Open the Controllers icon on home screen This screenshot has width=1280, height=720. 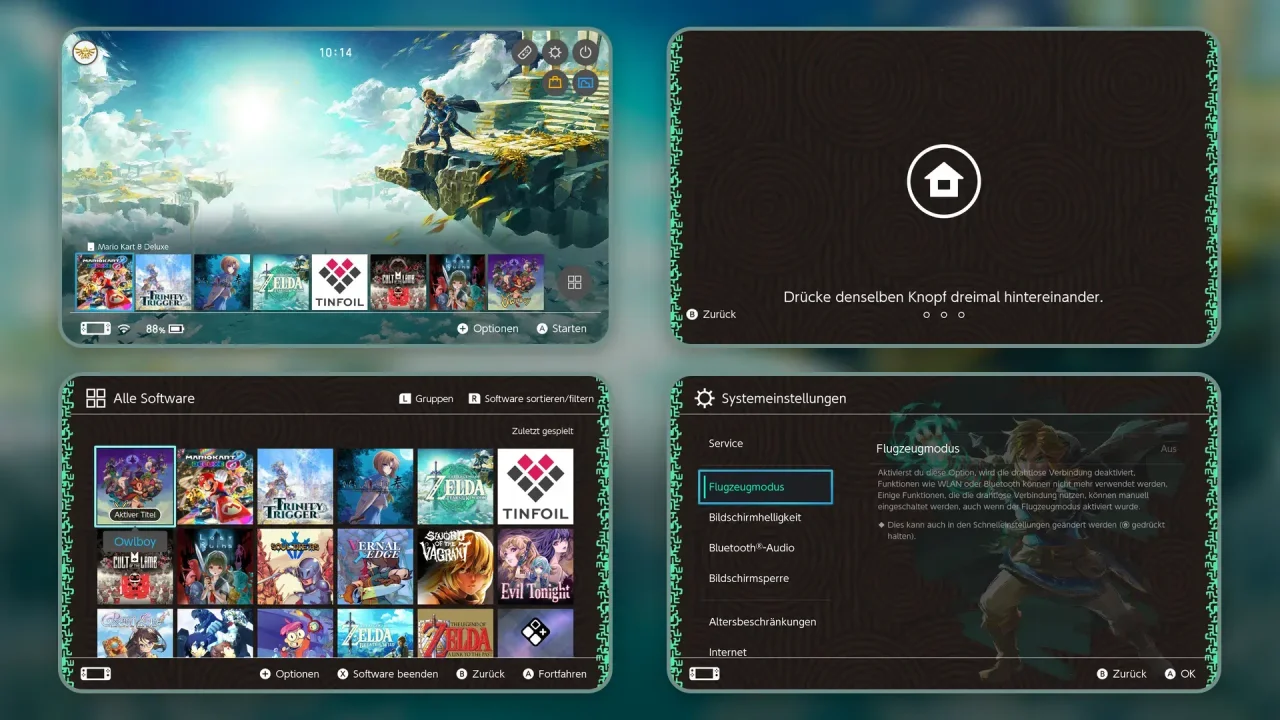525,52
